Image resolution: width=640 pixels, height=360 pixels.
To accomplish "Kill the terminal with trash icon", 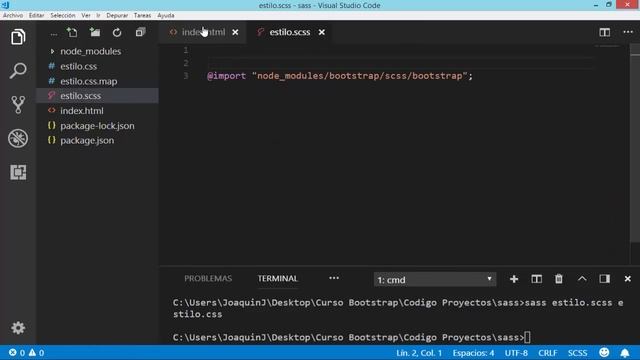I will (559, 279).
